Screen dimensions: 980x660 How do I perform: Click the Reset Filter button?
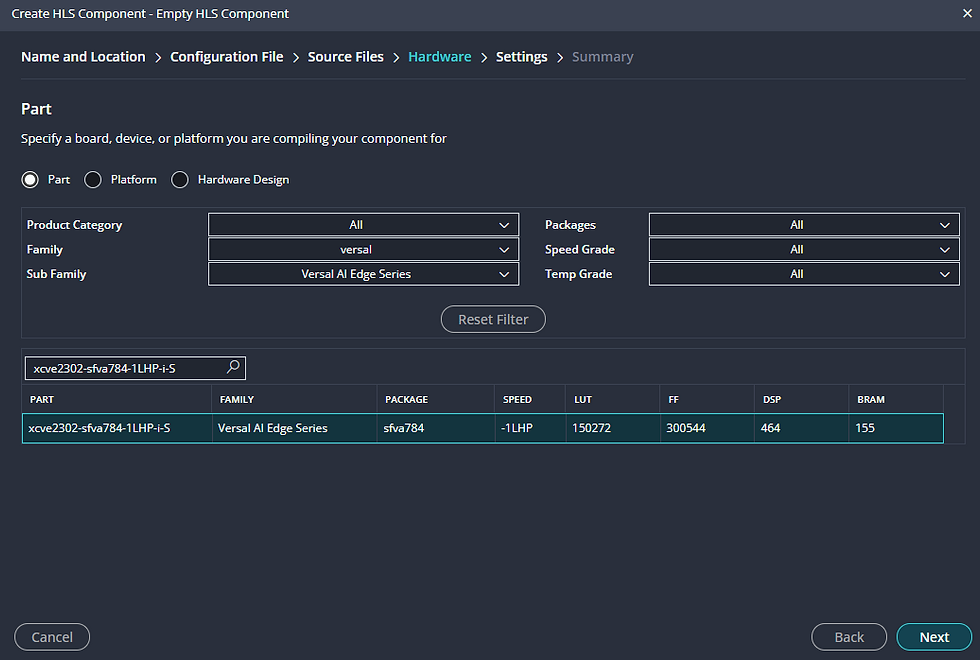point(493,319)
